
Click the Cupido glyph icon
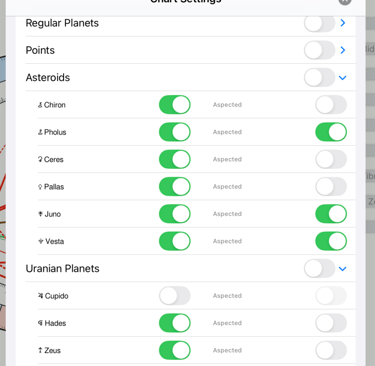click(x=41, y=296)
